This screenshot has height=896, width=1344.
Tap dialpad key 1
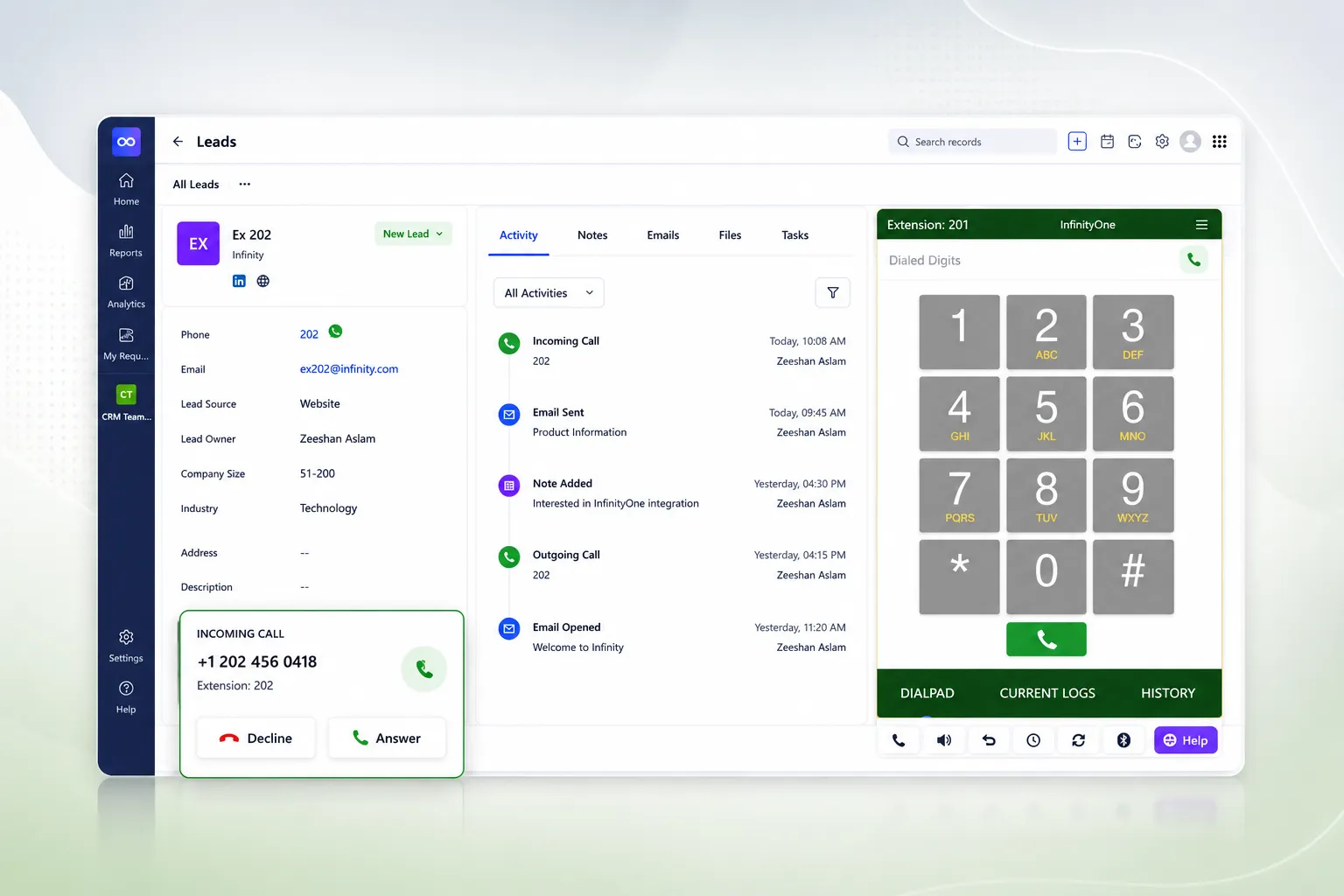coord(959,332)
